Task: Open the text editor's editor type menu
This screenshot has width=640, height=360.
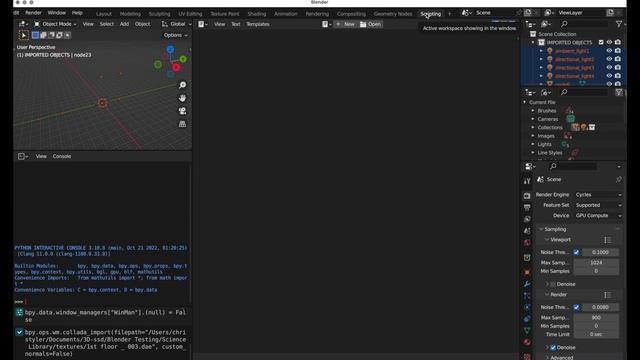Action: [203, 24]
